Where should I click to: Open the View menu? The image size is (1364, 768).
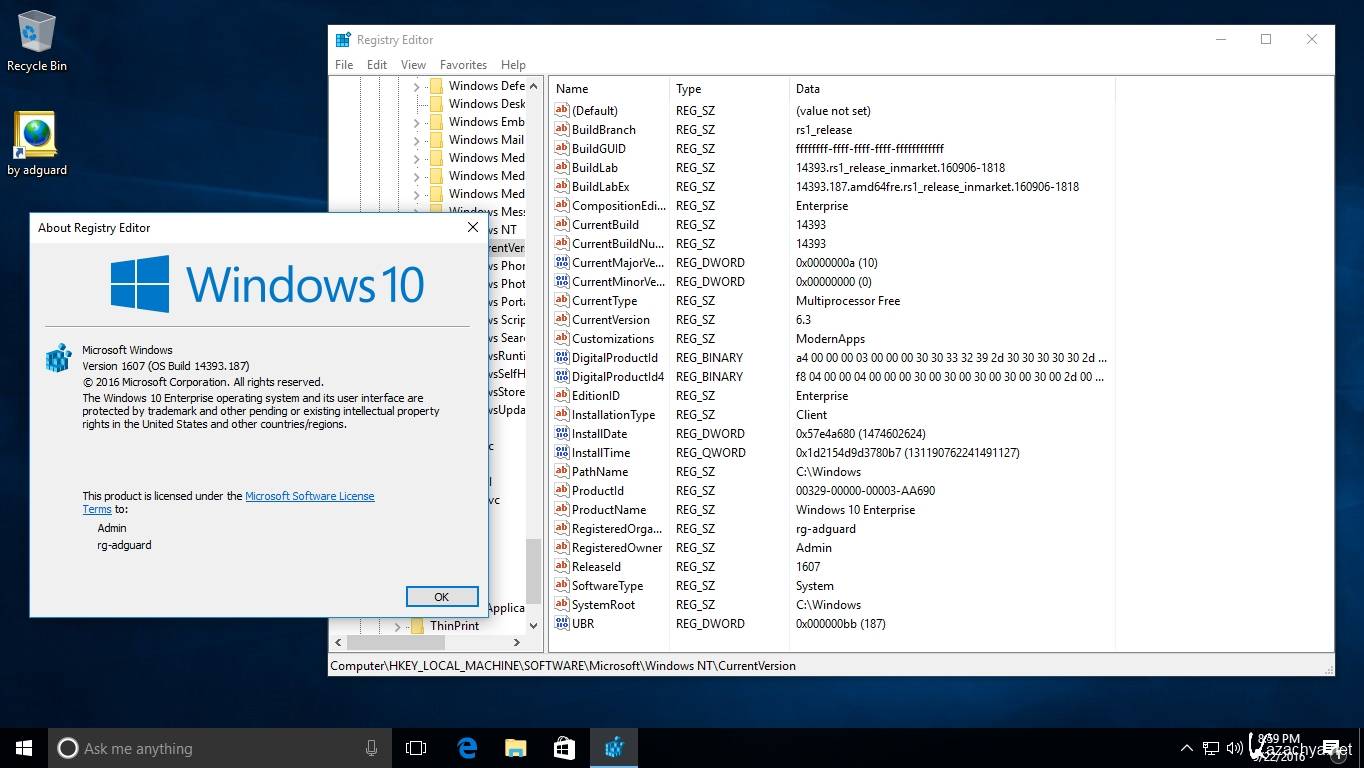click(x=414, y=64)
